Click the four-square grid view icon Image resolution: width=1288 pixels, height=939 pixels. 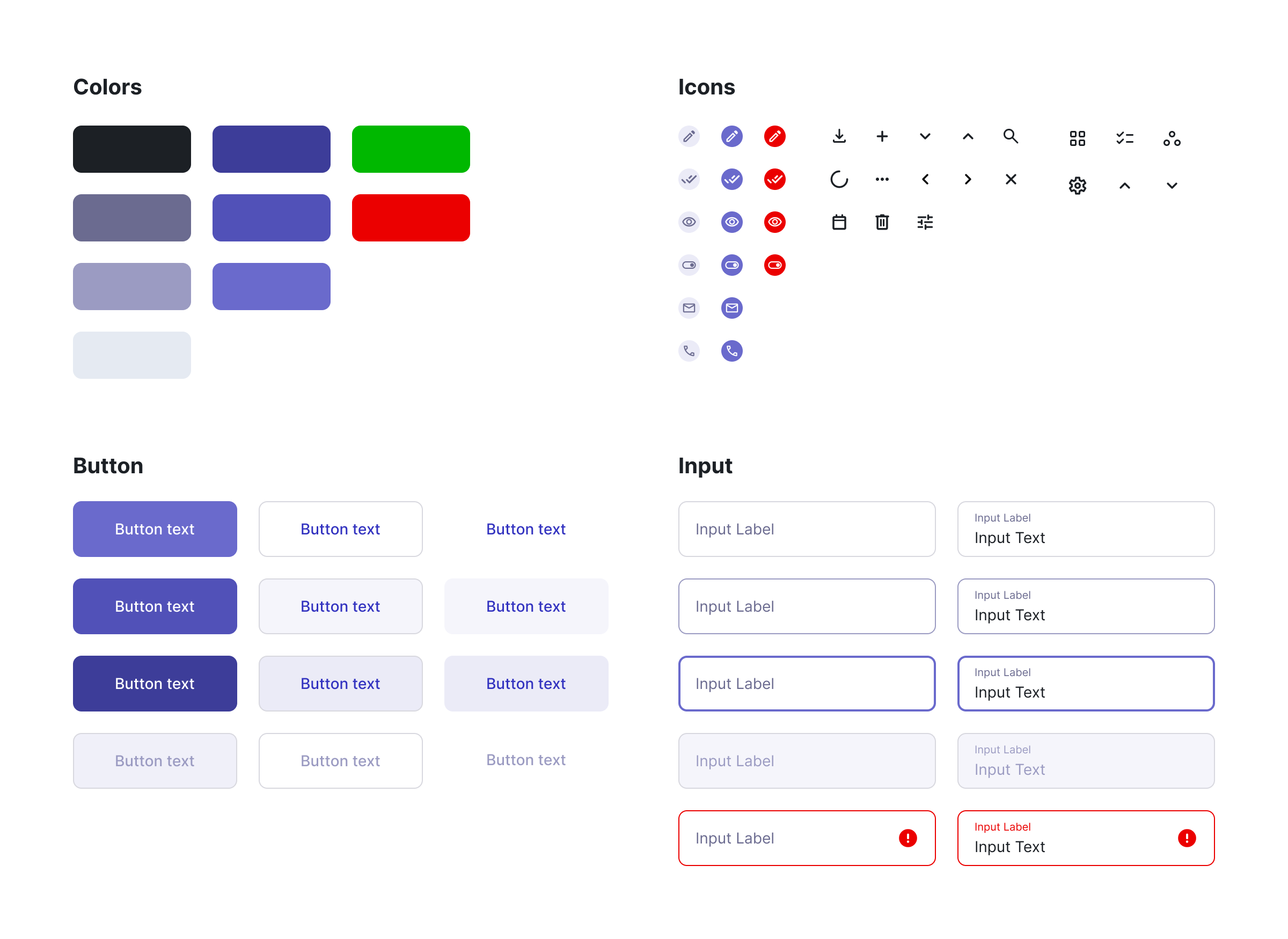click(1077, 138)
